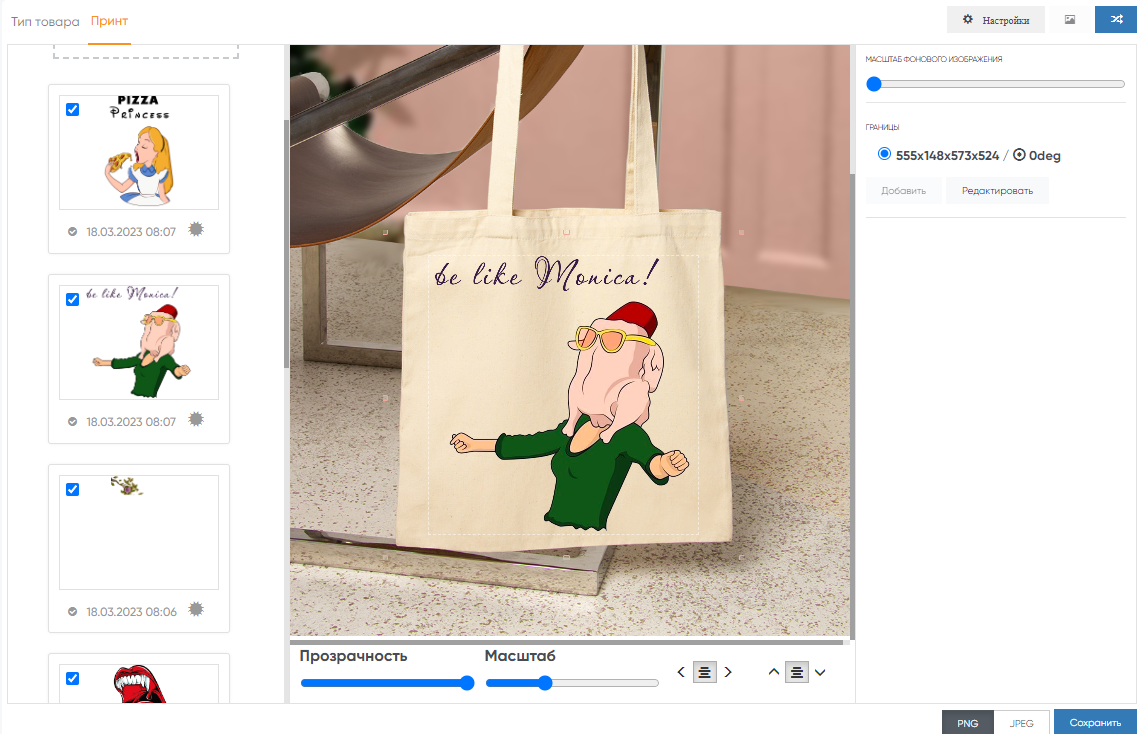The height and width of the screenshot is (734, 1140).
Task: Uncheck the small flower print checkbox
Action: click(73, 489)
